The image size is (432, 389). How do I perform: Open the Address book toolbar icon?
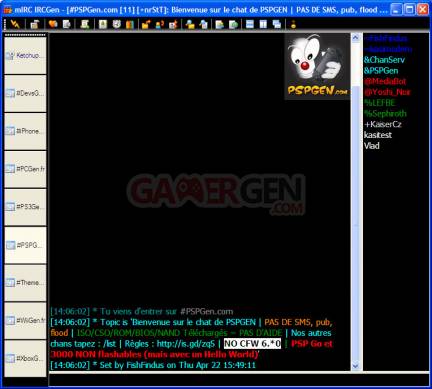pyautogui.click(x=103, y=24)
